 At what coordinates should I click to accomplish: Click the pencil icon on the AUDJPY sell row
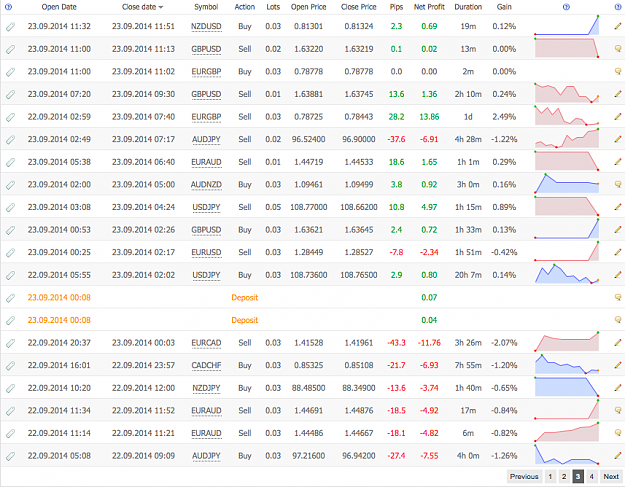pos(618,139)
